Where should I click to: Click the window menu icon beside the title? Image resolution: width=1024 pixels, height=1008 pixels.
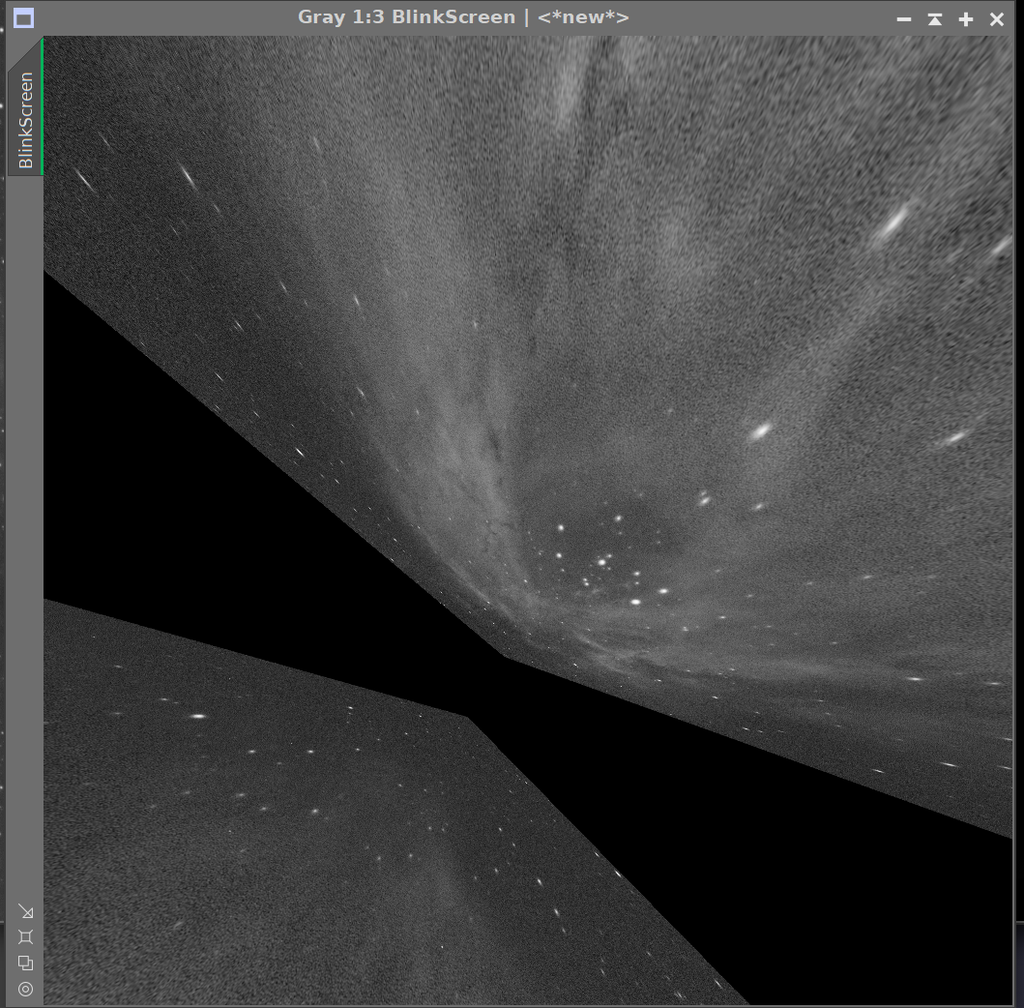[24, 18]
